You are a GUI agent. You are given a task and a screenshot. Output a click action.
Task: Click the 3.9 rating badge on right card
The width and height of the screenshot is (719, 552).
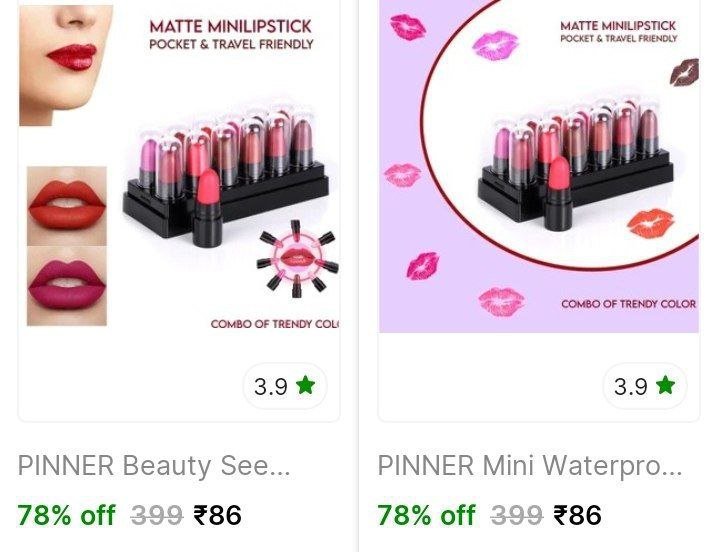pyautogui.click(x=645, y=386)
